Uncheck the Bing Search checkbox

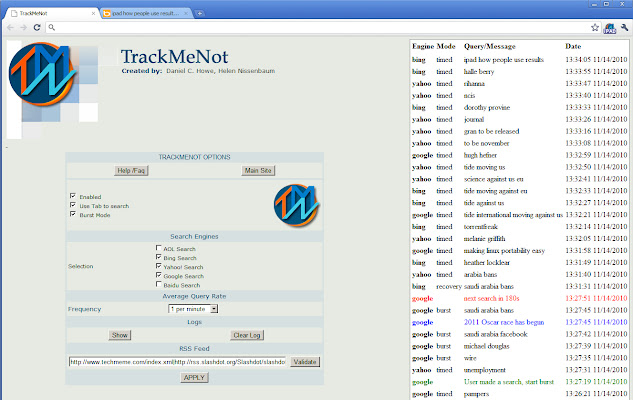(159, 257)
